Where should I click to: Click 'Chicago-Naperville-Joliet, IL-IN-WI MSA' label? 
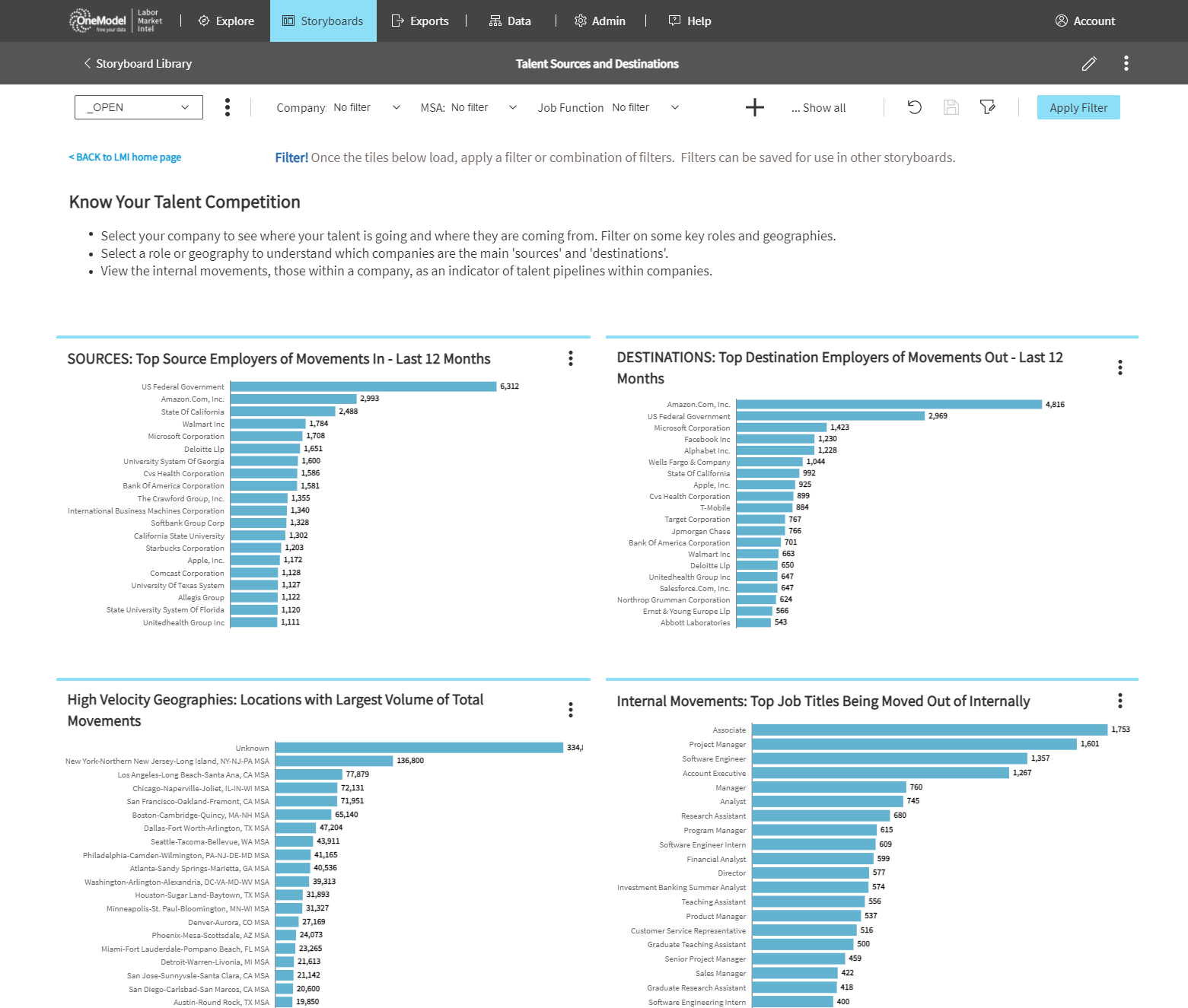[201, 788]
